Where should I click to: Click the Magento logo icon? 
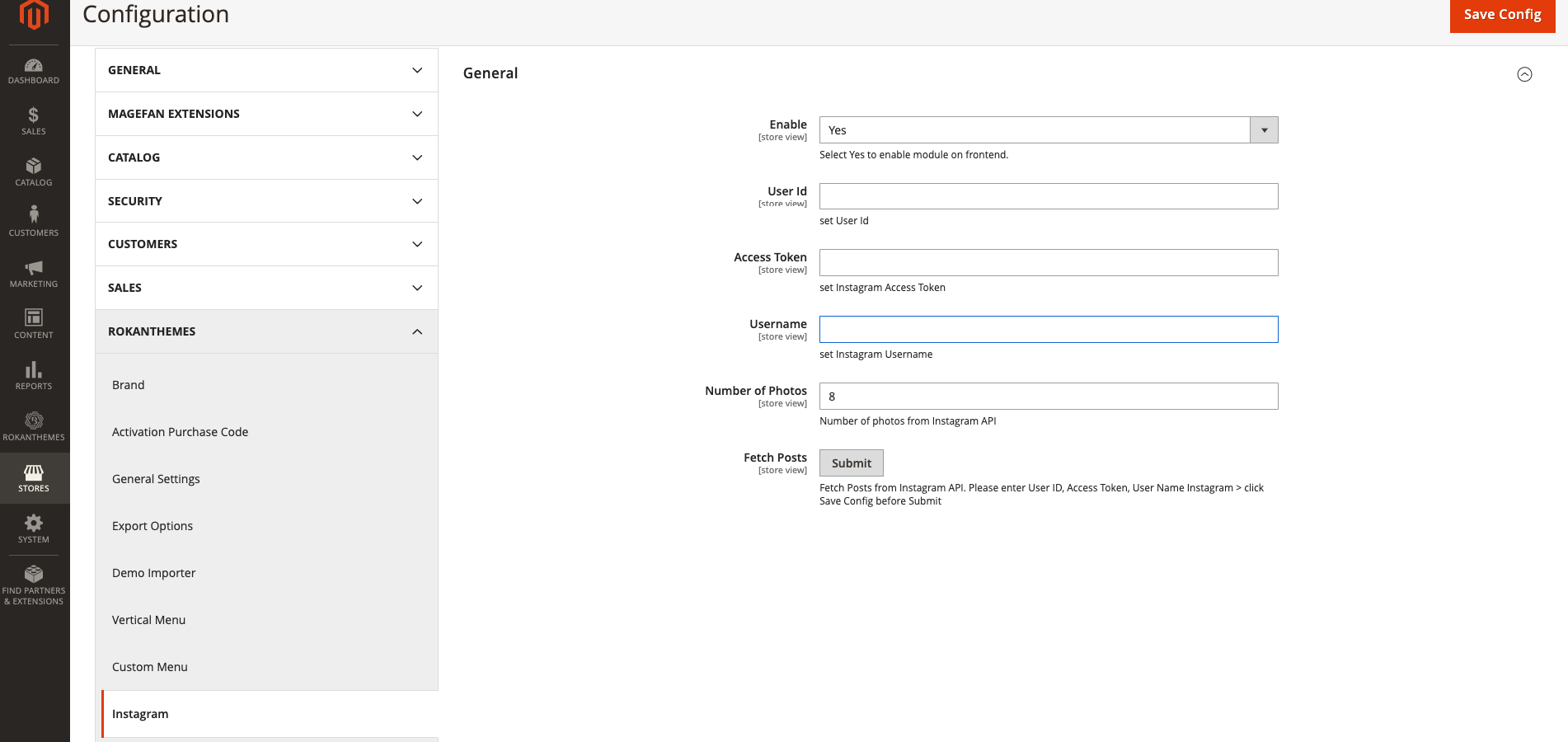tap(34, 14)
